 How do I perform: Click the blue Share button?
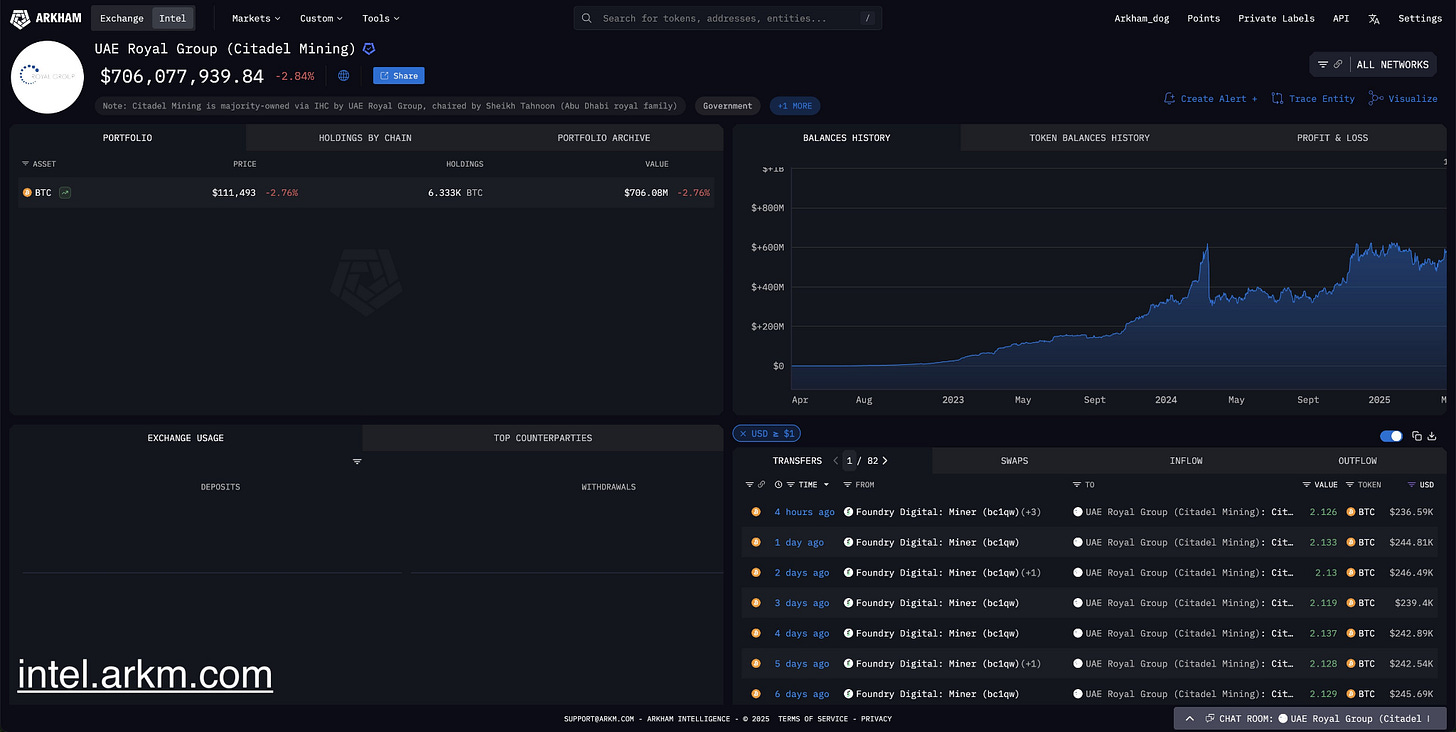(x=399, y=76)
